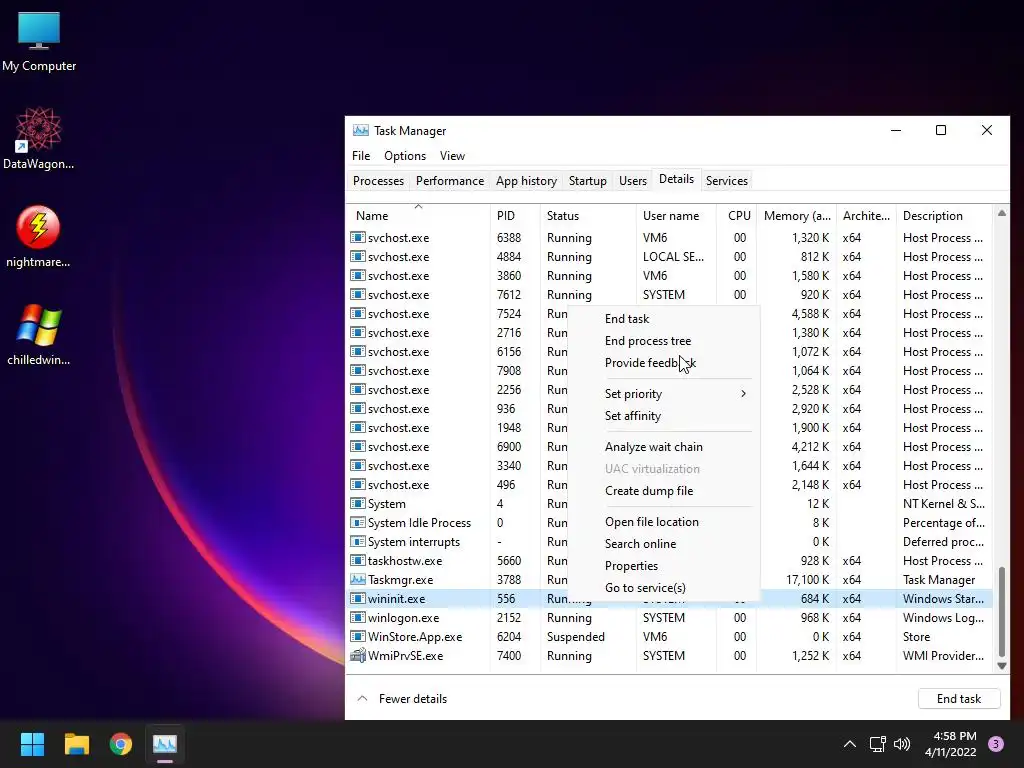This screenshot has width=1024, height=768.
Task: Switch to the App history tab
Action: [x=526, y=181]
